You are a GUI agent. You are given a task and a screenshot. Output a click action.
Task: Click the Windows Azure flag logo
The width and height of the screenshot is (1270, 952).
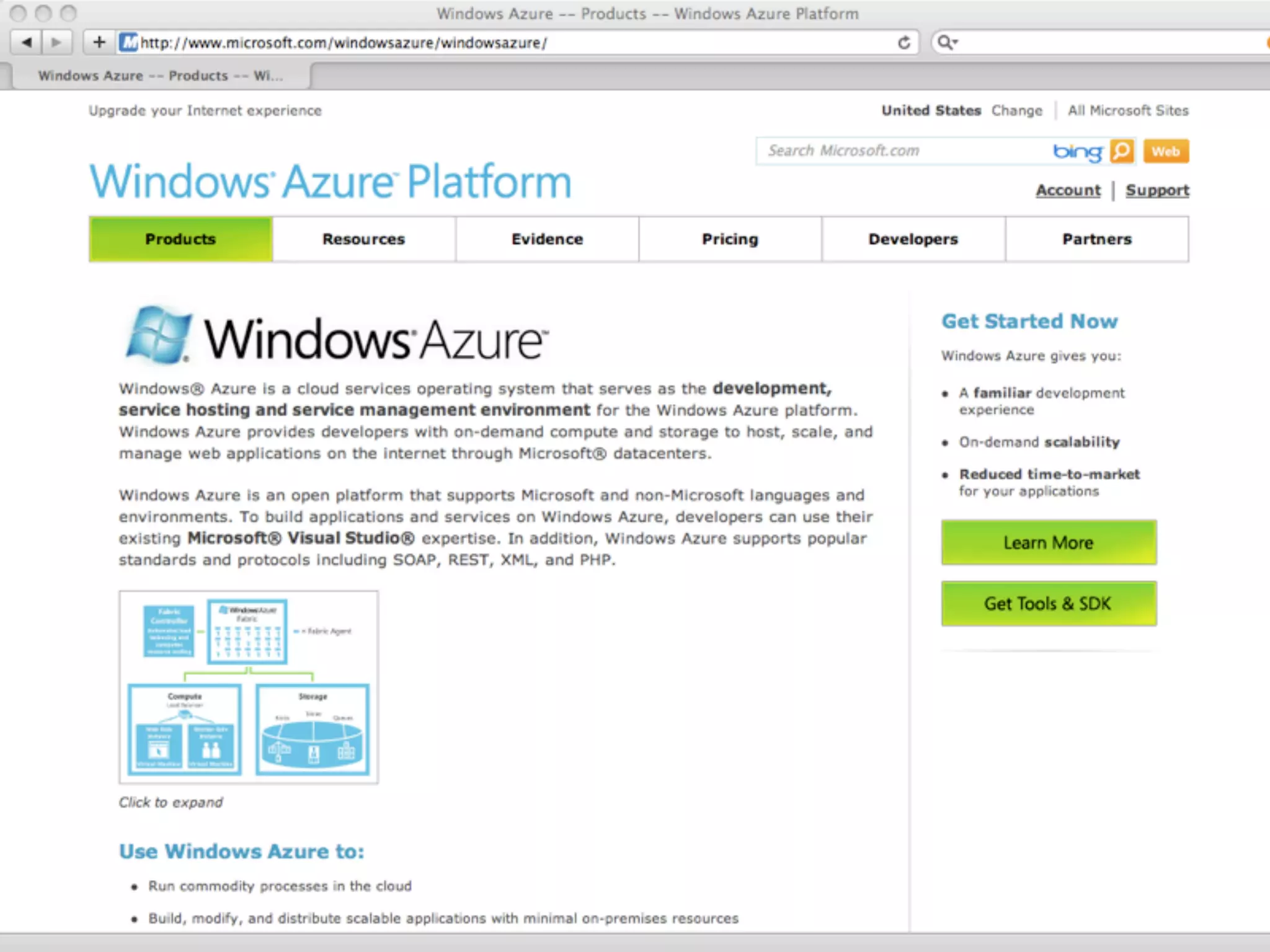(158, 335)
